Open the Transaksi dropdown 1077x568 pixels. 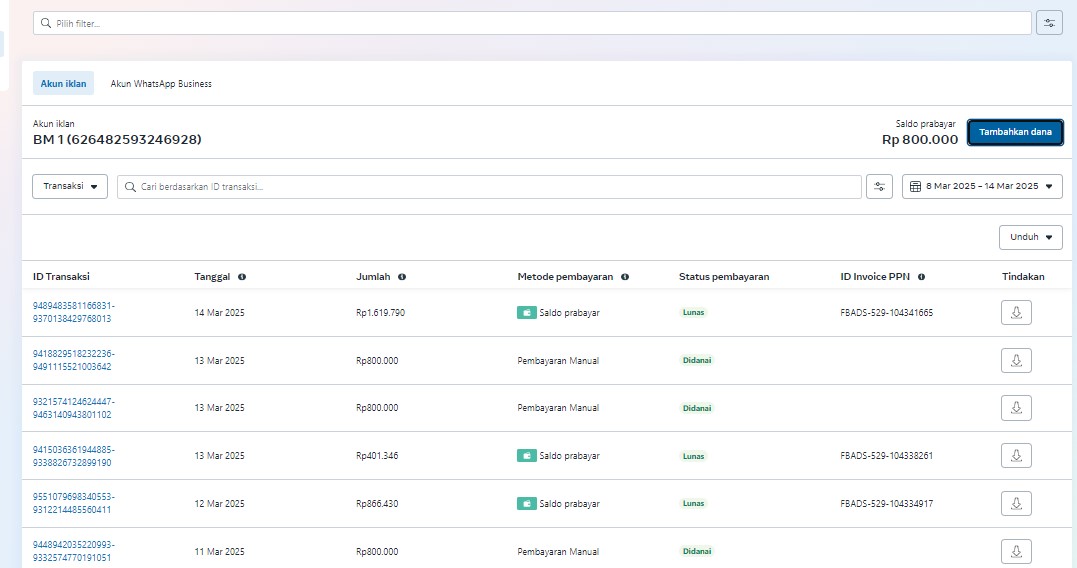coord(70,187)
